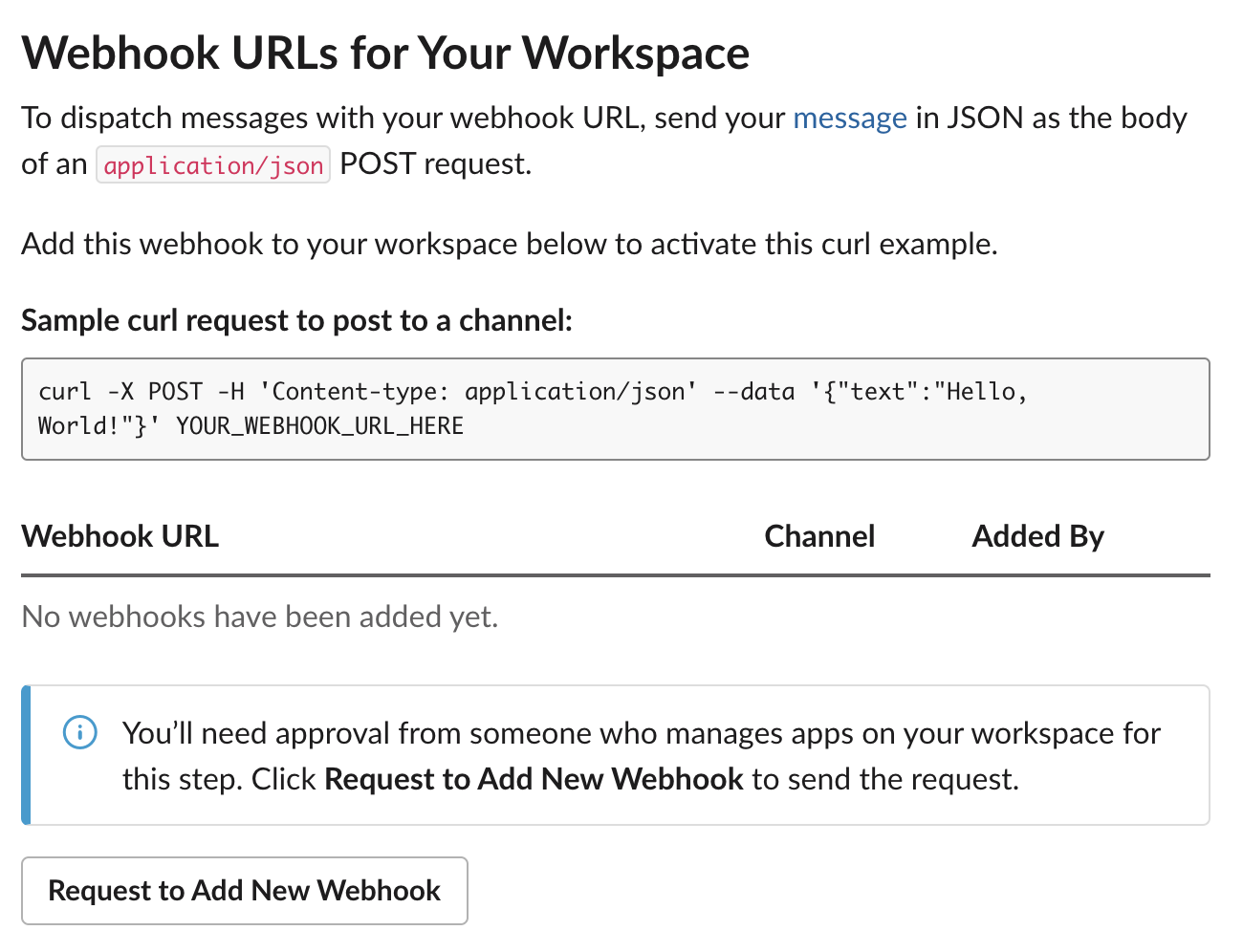Click "curl -X POST" in the code block

[x=120, y=392]
